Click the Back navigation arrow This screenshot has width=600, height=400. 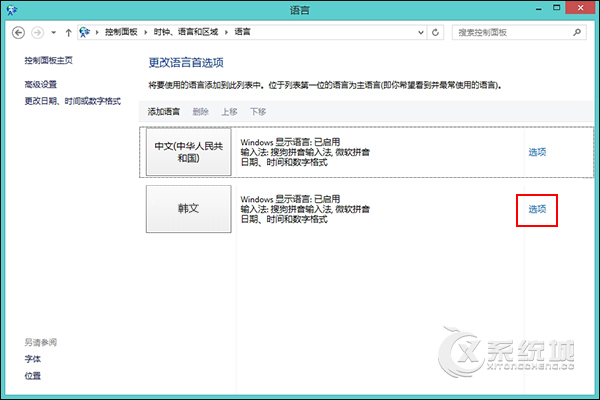[18, 33]
